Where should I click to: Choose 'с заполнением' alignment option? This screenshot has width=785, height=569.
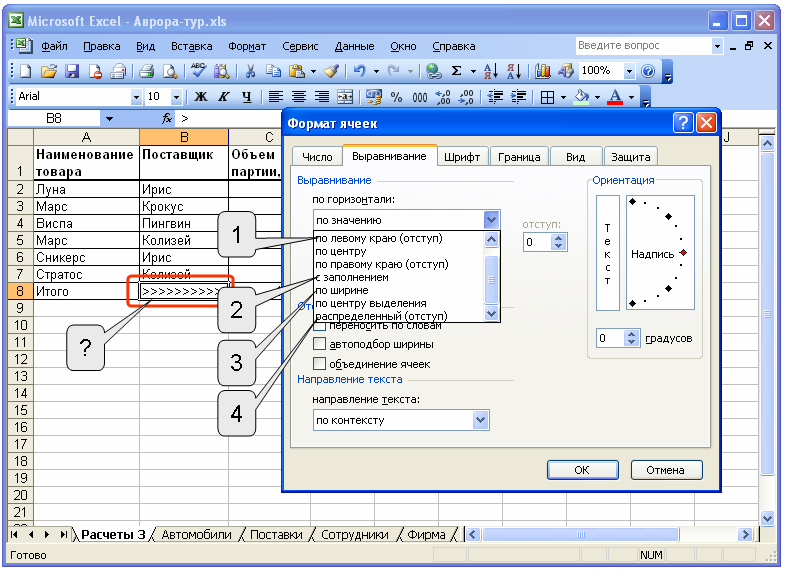coord(352,277)
